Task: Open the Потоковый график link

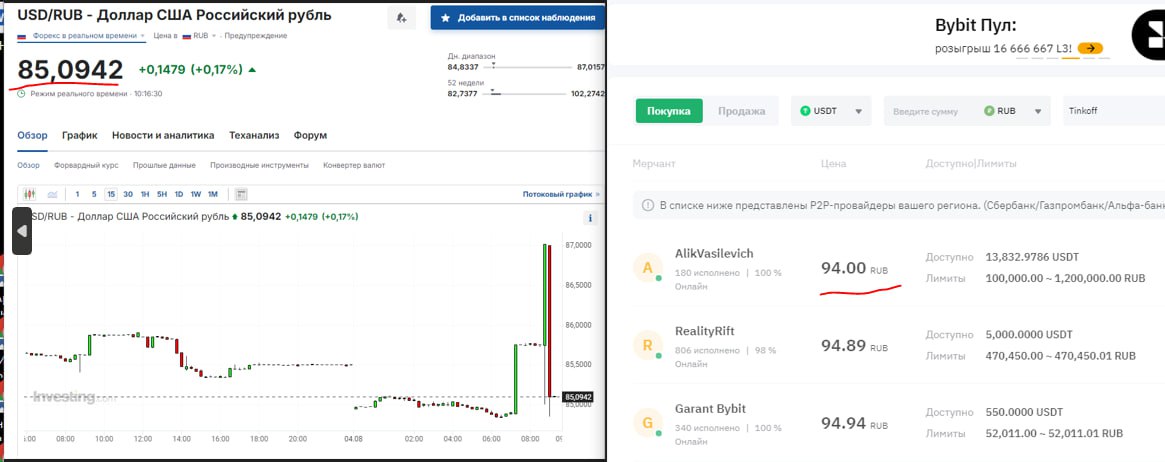Action: (561, 194)
